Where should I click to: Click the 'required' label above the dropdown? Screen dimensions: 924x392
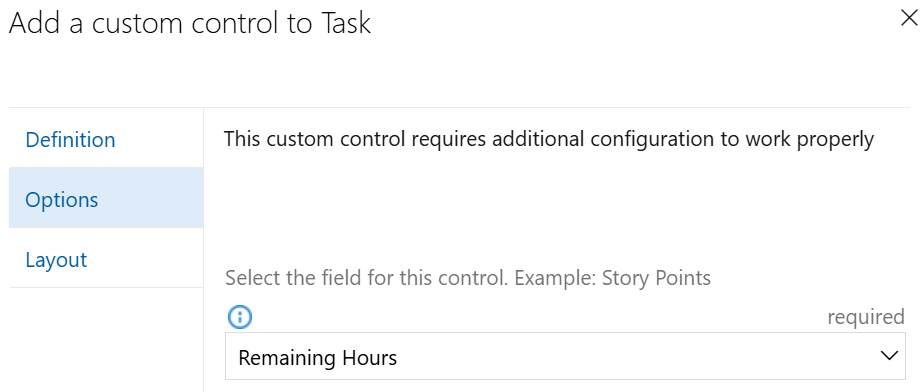click(x=866, y=317)
